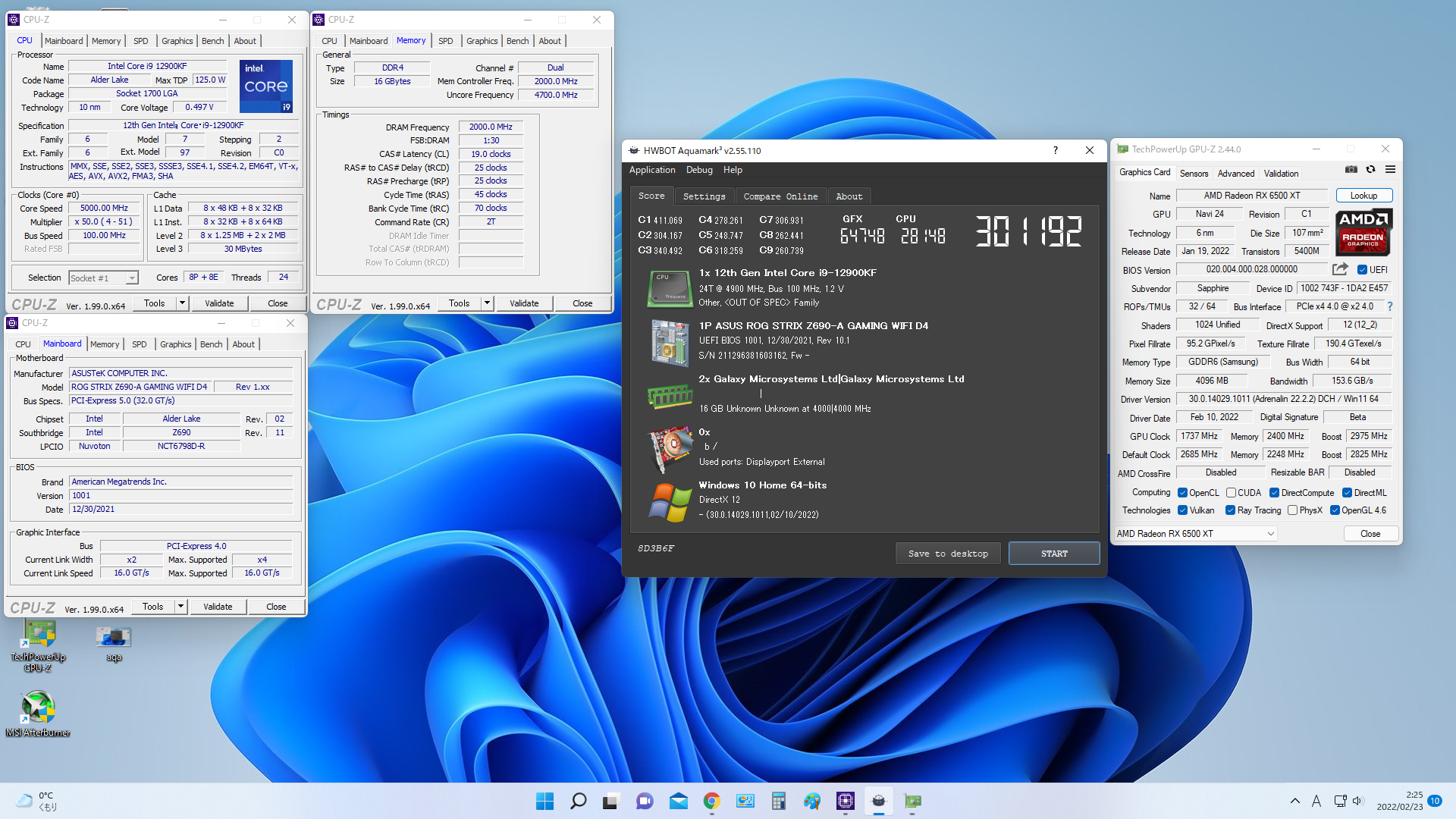Click Save to desktop in Aquamark
The width and height of the screenshot is (1456, 819).
948,554
